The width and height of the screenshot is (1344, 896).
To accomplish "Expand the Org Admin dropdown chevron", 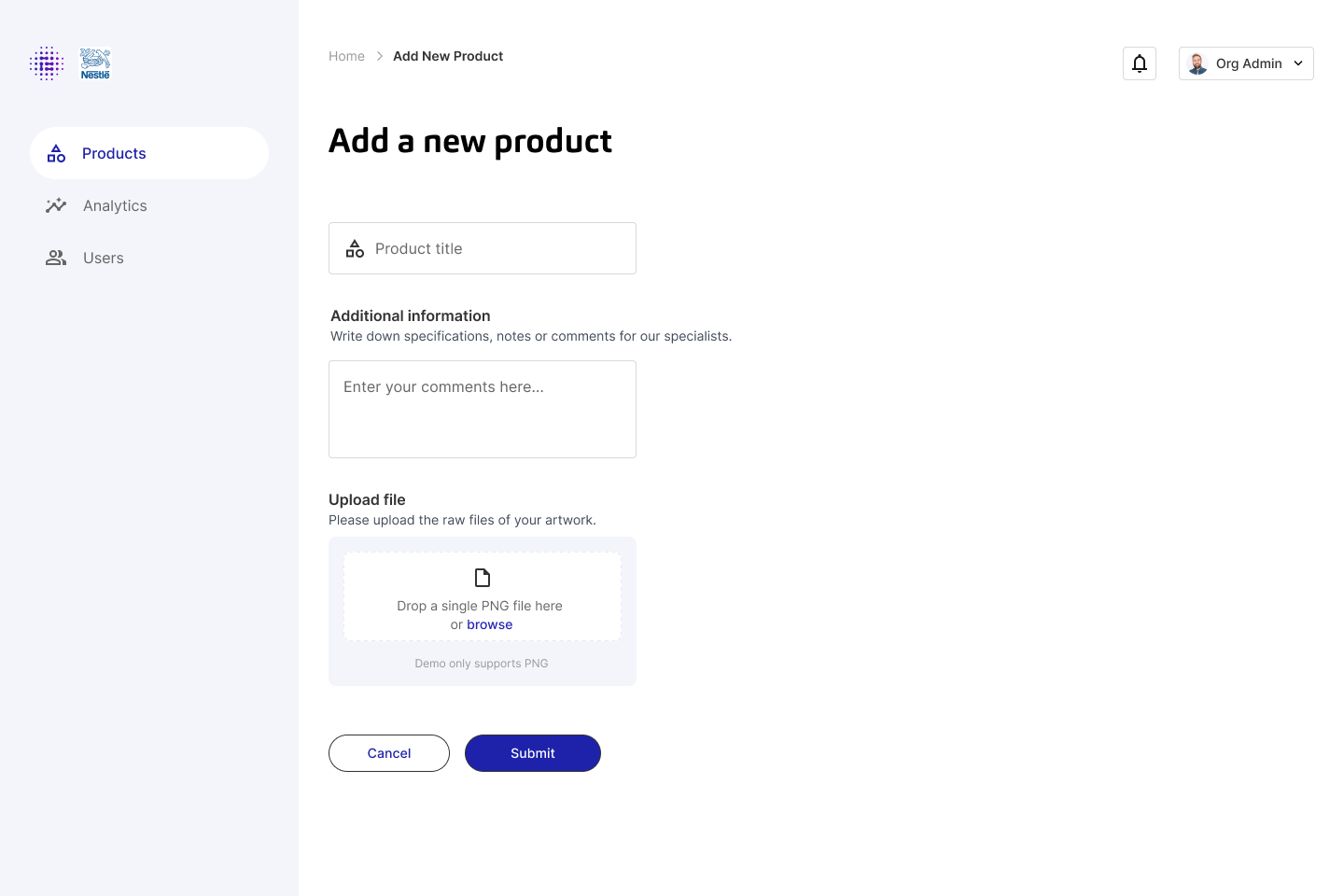I will (1298, 63).
